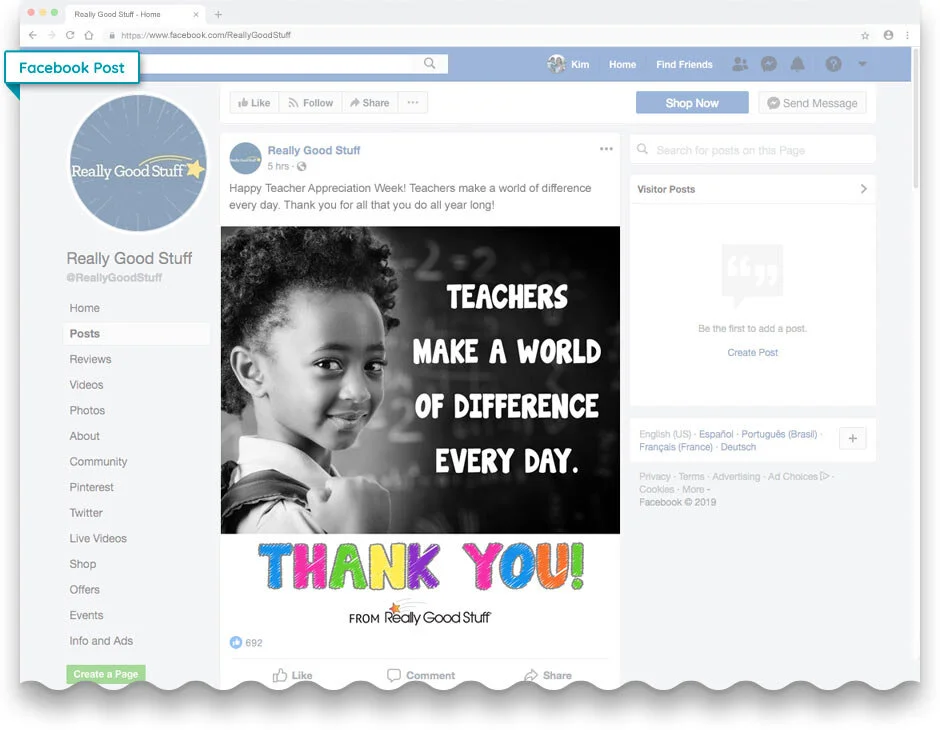Click the browser address bar URL
The width and height of the screenshot is (940, 730).
[x=206, y=35]
